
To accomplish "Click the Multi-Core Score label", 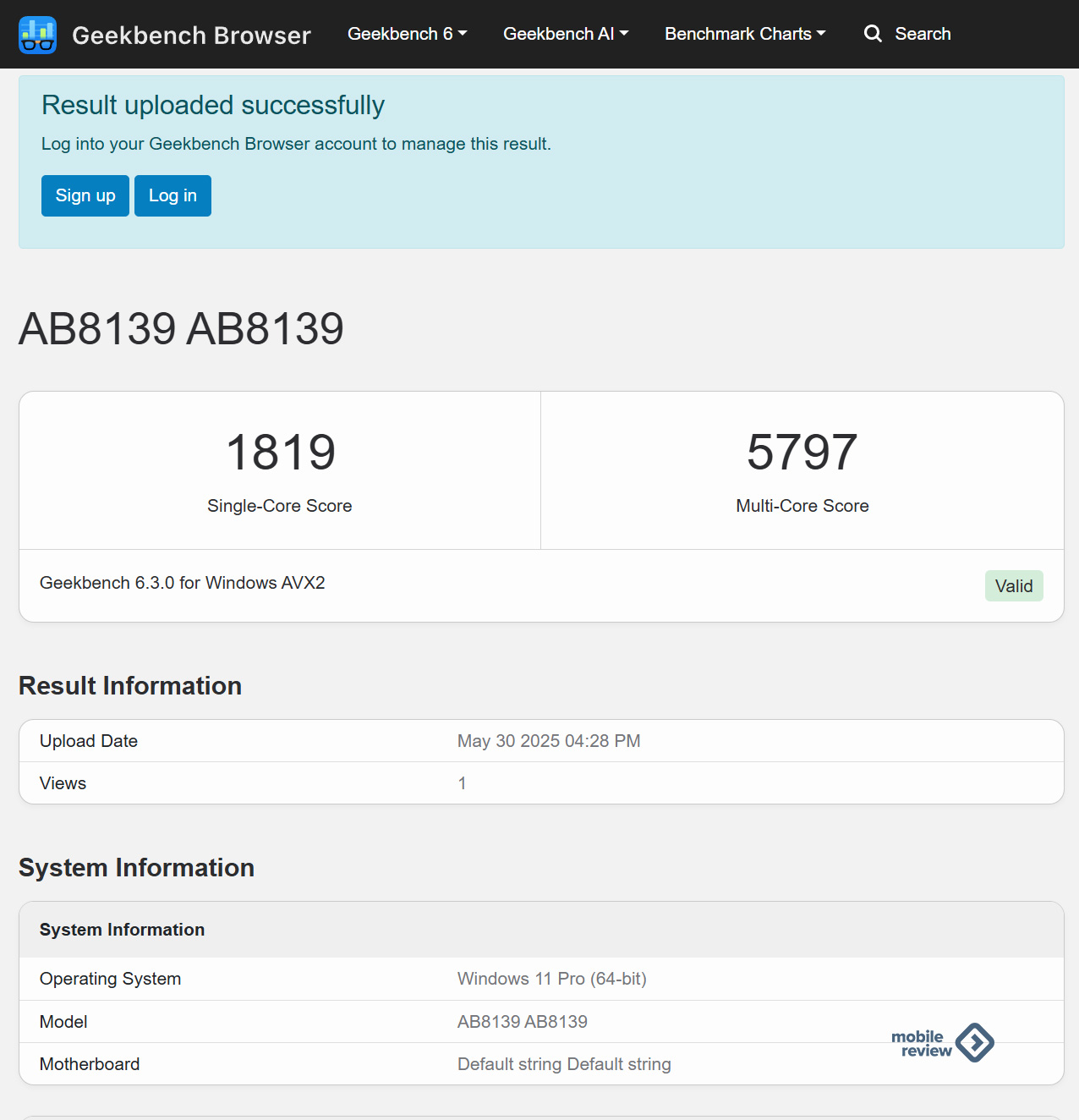I will [802, 506].
